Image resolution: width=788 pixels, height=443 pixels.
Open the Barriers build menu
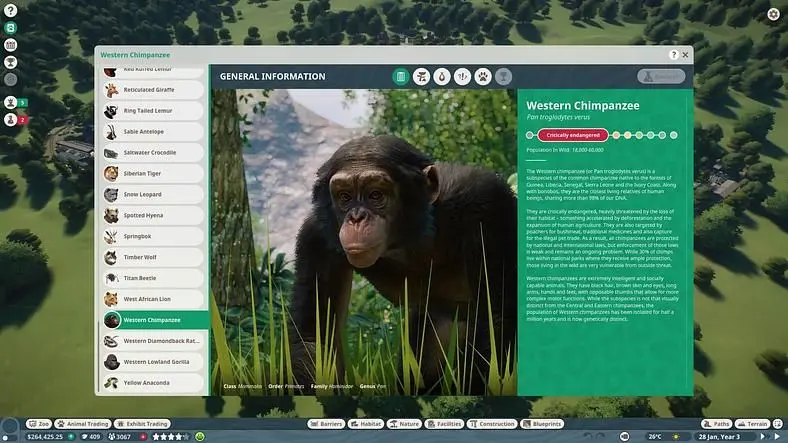[326, 424]
